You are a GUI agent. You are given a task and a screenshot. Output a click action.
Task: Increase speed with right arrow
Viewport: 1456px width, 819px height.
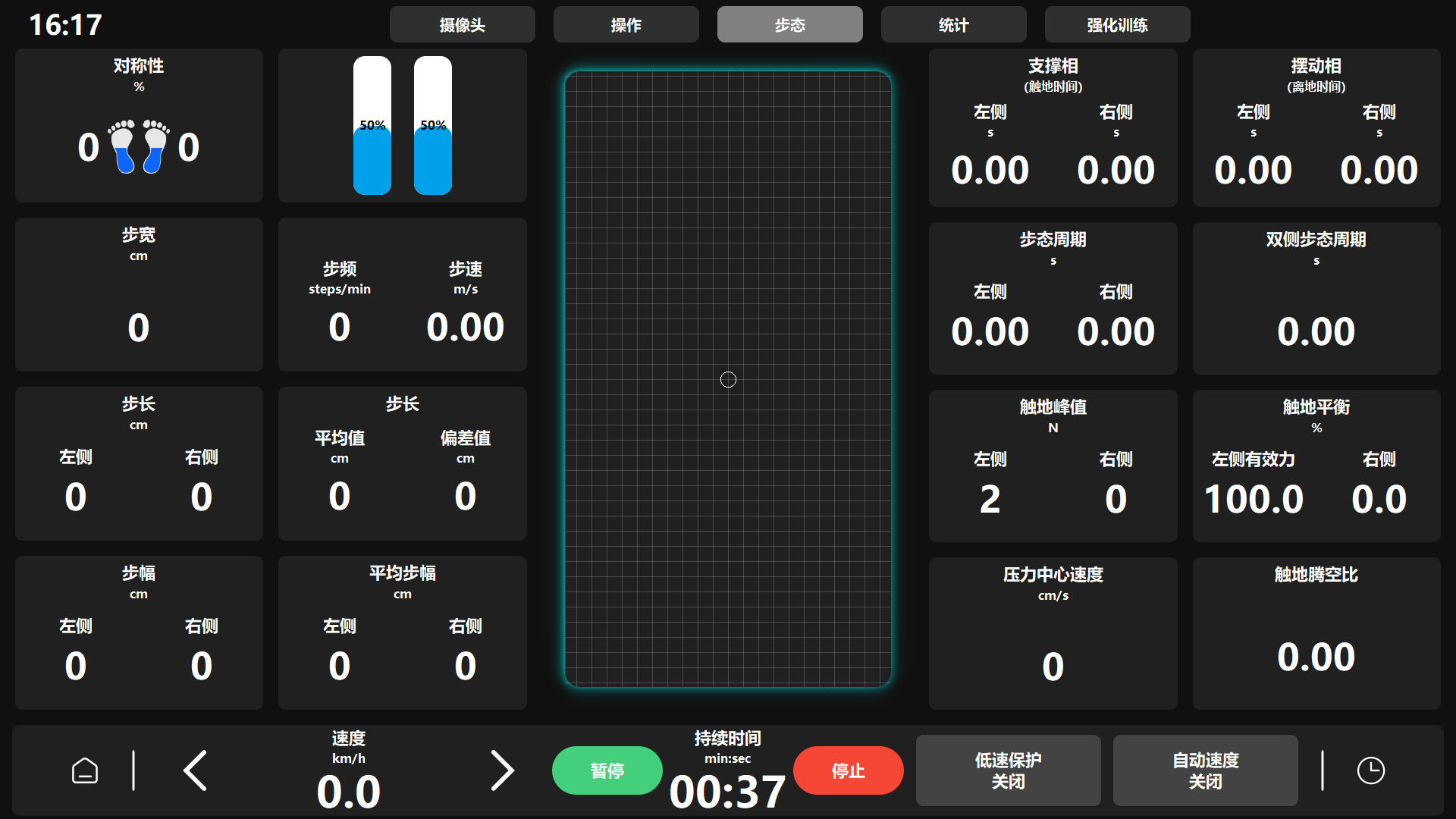(502, 770)
